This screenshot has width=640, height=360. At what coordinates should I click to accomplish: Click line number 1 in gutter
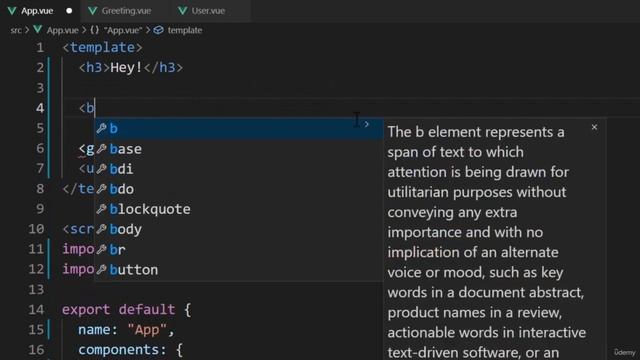tap(40, 48)
